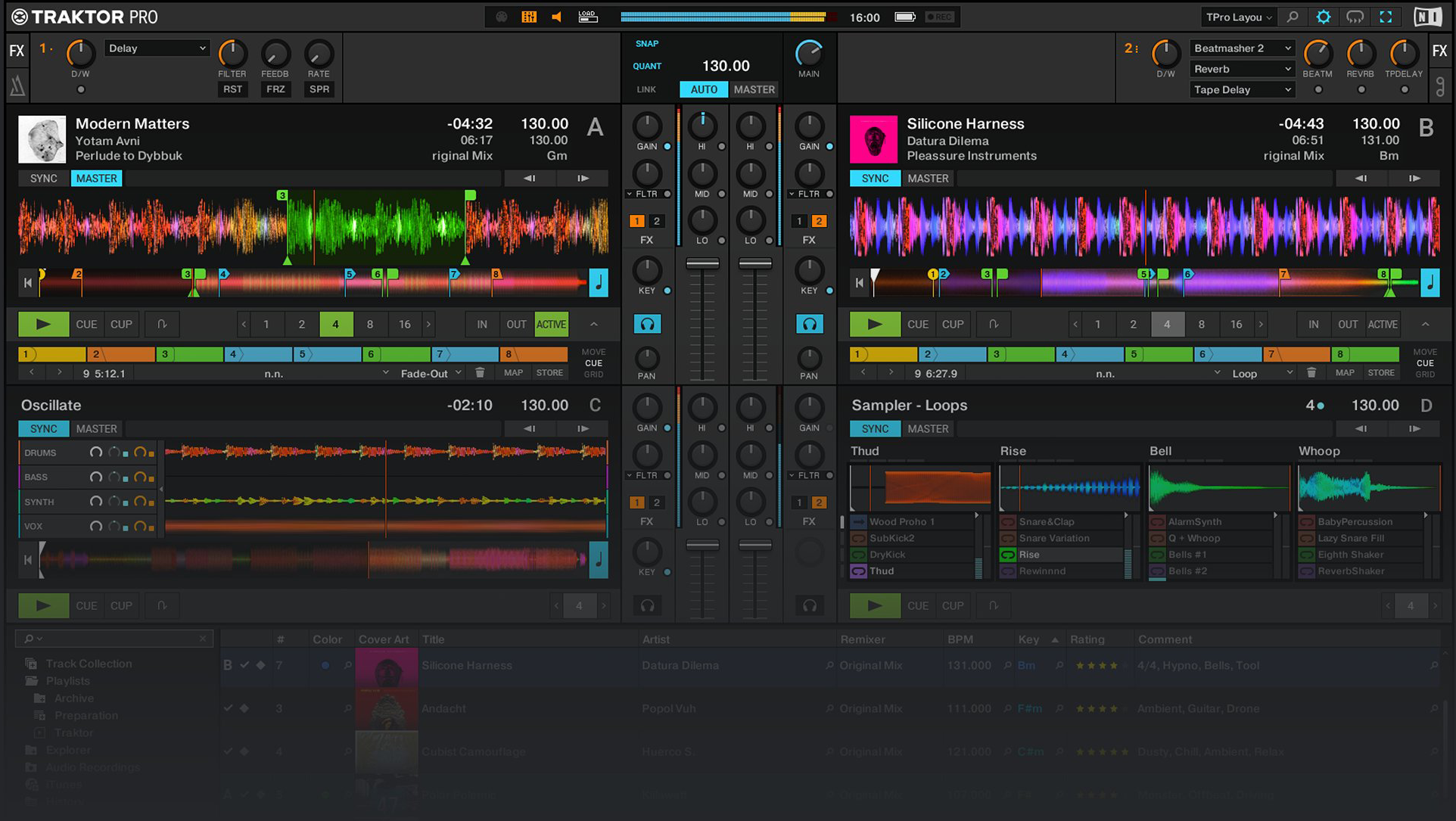Click the FRZ freeze button
The height and width of the screenshot is (821, 1456).
[275, 89]
